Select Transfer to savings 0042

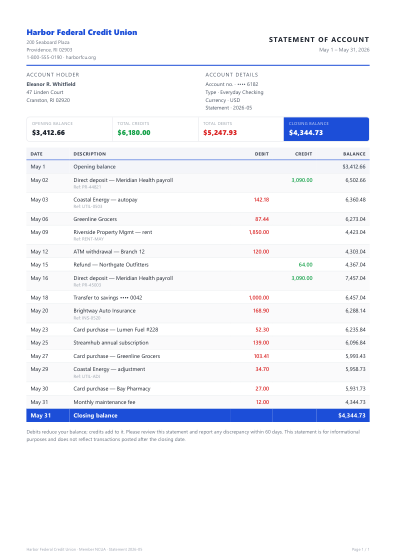(108, 298)
